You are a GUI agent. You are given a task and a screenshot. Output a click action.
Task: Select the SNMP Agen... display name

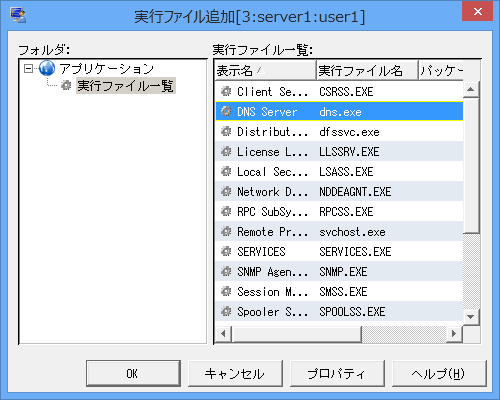pyautogui.click(x=272, y=271)
